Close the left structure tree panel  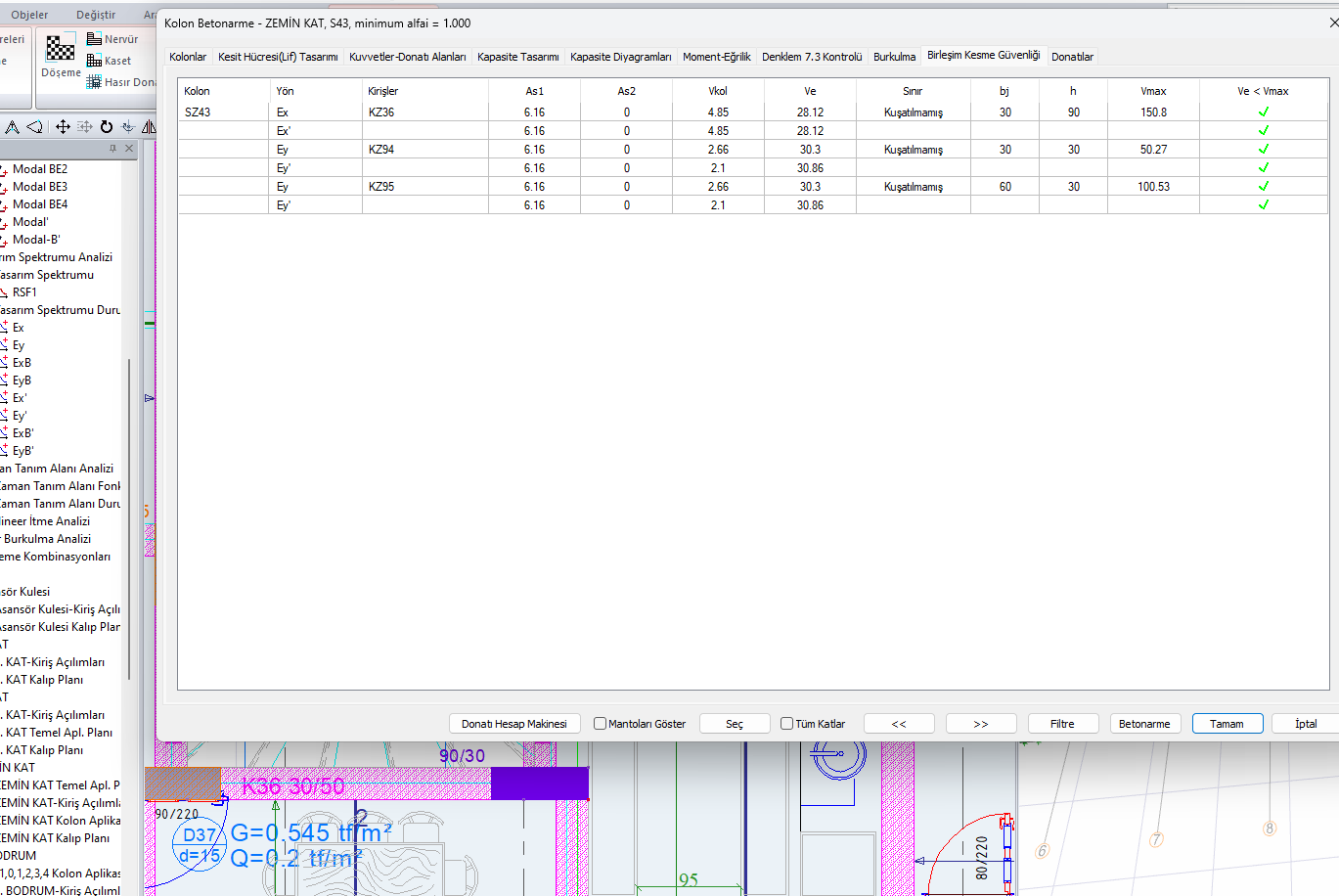tap(129, 149)
